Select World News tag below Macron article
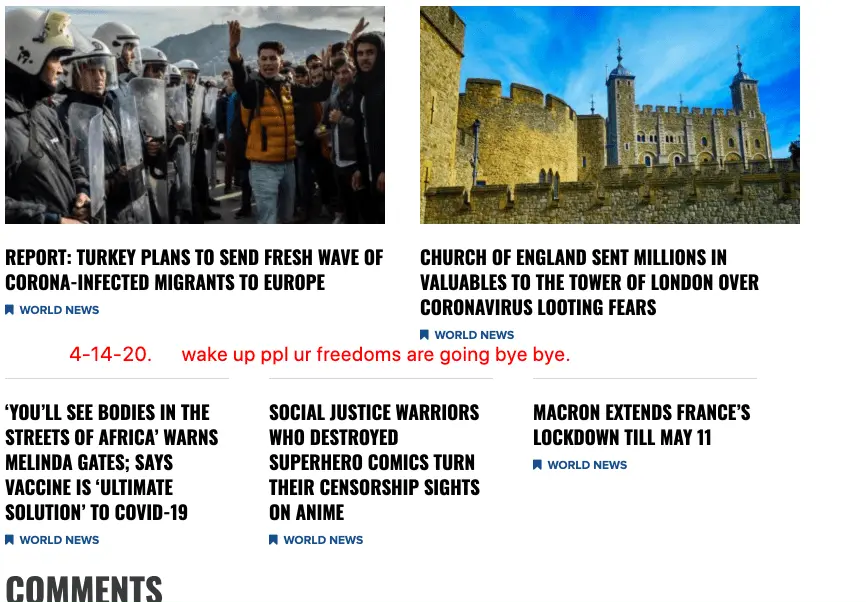Viewport: 866px width, 603px height. point(587,464)
